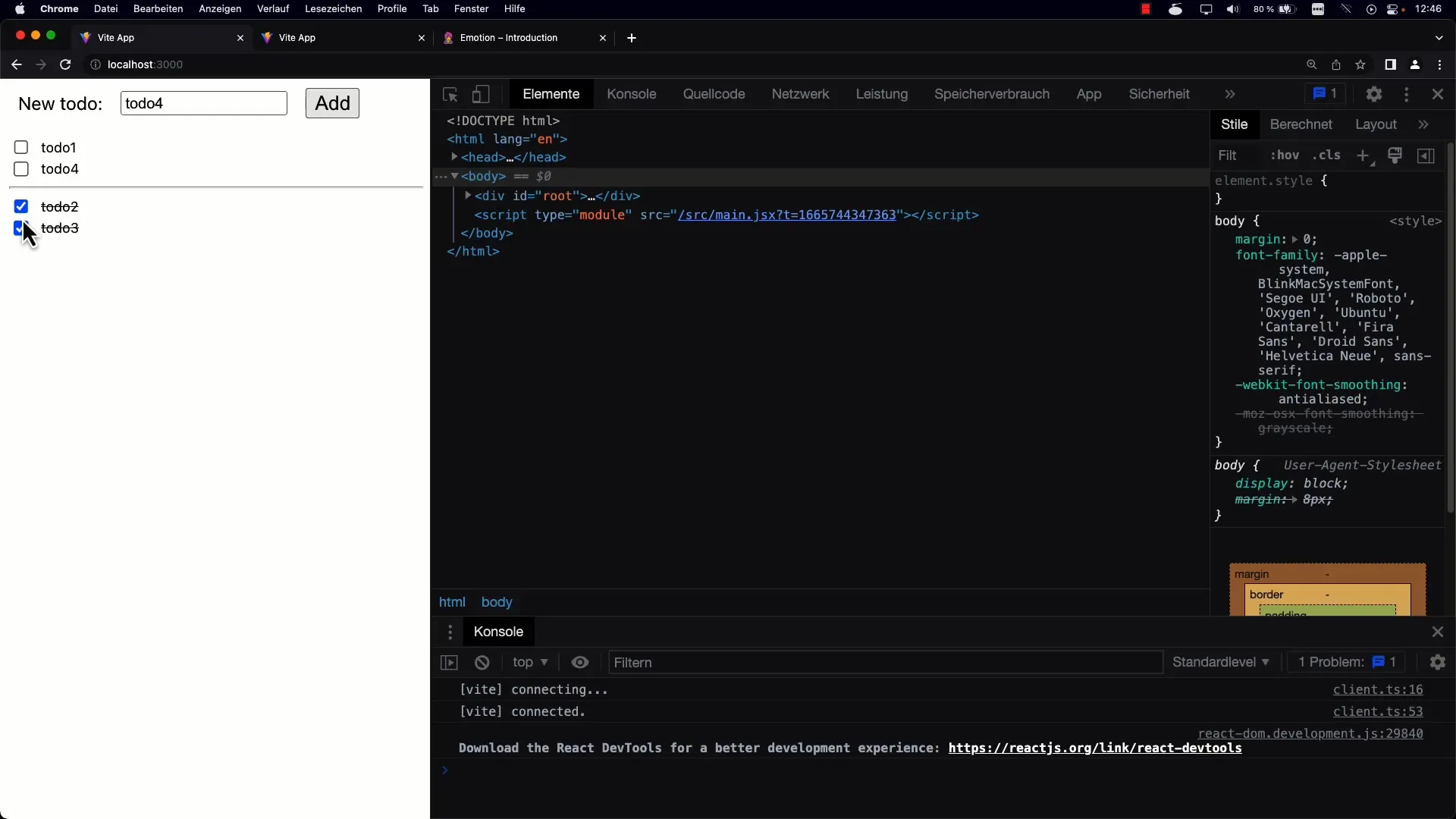Switch to the Konsole tab

631,93
